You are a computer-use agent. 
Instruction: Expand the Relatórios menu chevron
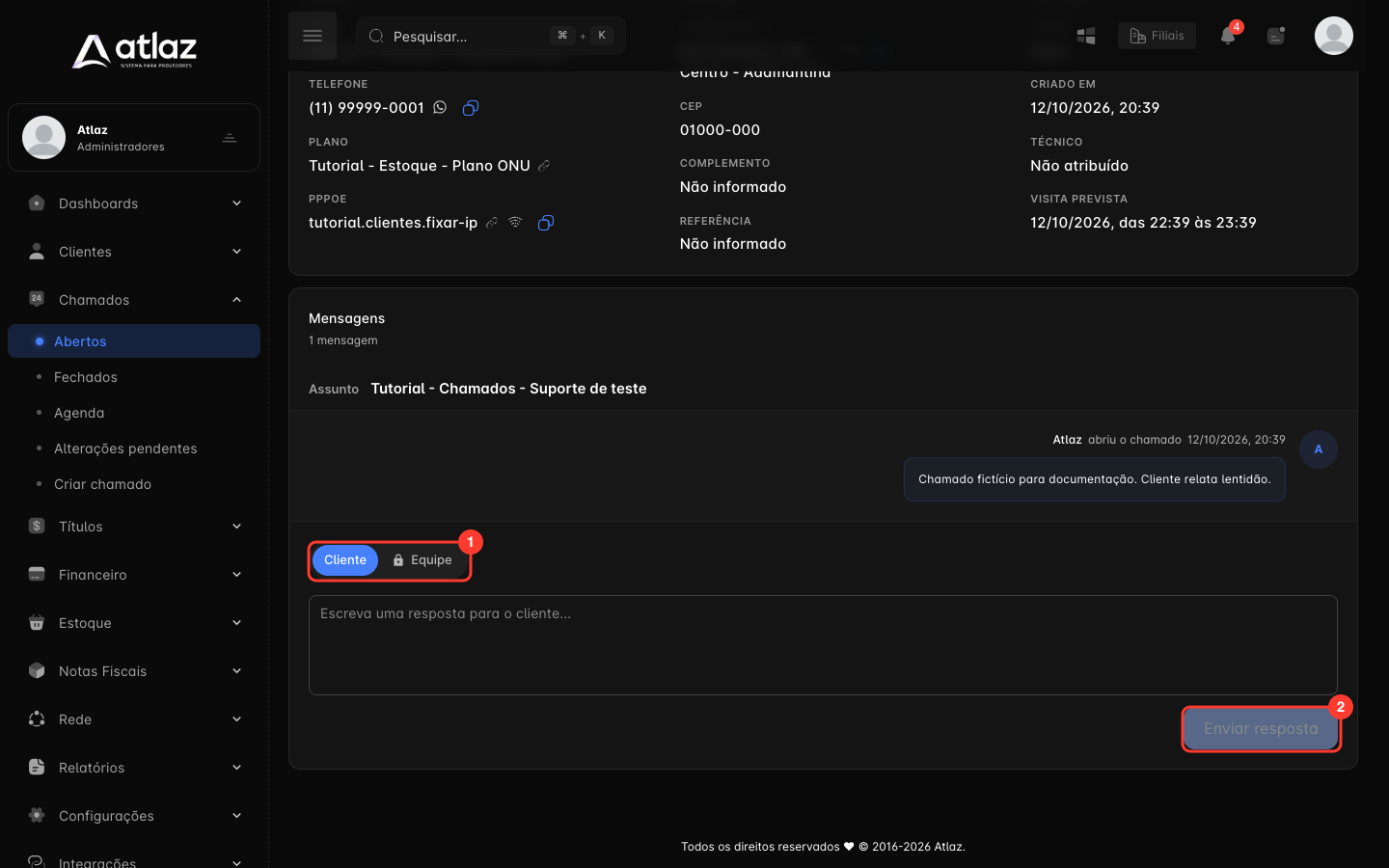tap(236, 768)
